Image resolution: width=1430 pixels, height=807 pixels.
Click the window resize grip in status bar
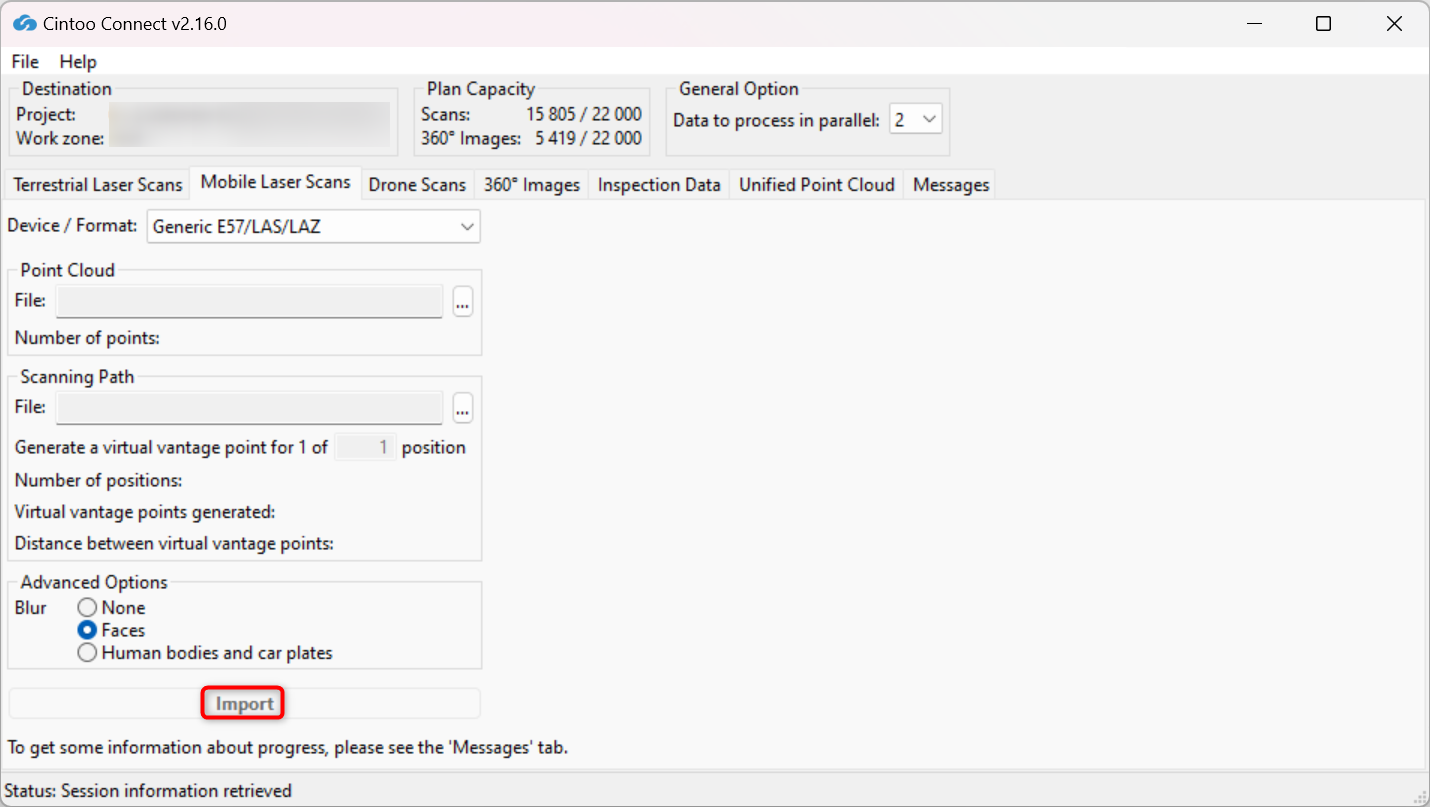pos(1419,796)
